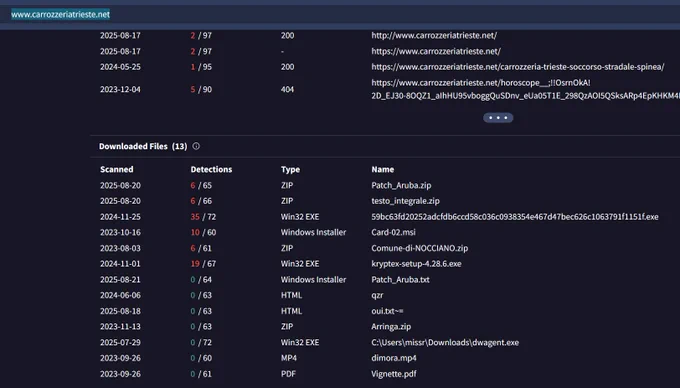Open URL http://www.carrozzeriatrieste.net/
Viewport: 680px width, 388px height.
pos(434,36)
